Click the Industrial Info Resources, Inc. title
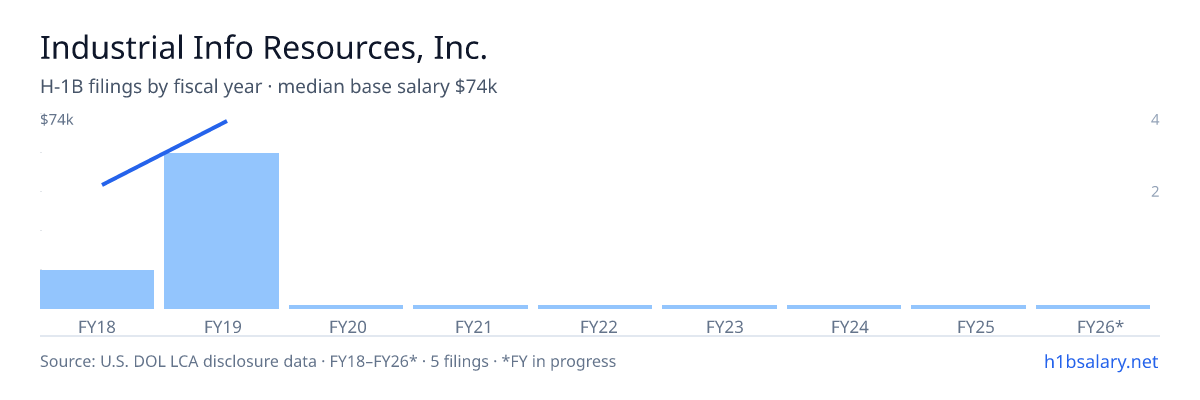The width and height of the screenshot is (1200, 400). tap(264, 48)
